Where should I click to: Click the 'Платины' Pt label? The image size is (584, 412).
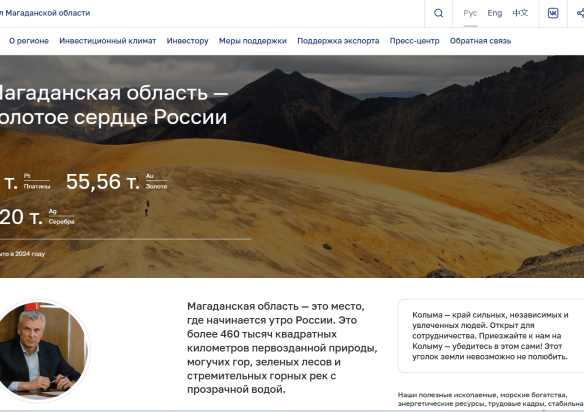(x=37, y=186)
